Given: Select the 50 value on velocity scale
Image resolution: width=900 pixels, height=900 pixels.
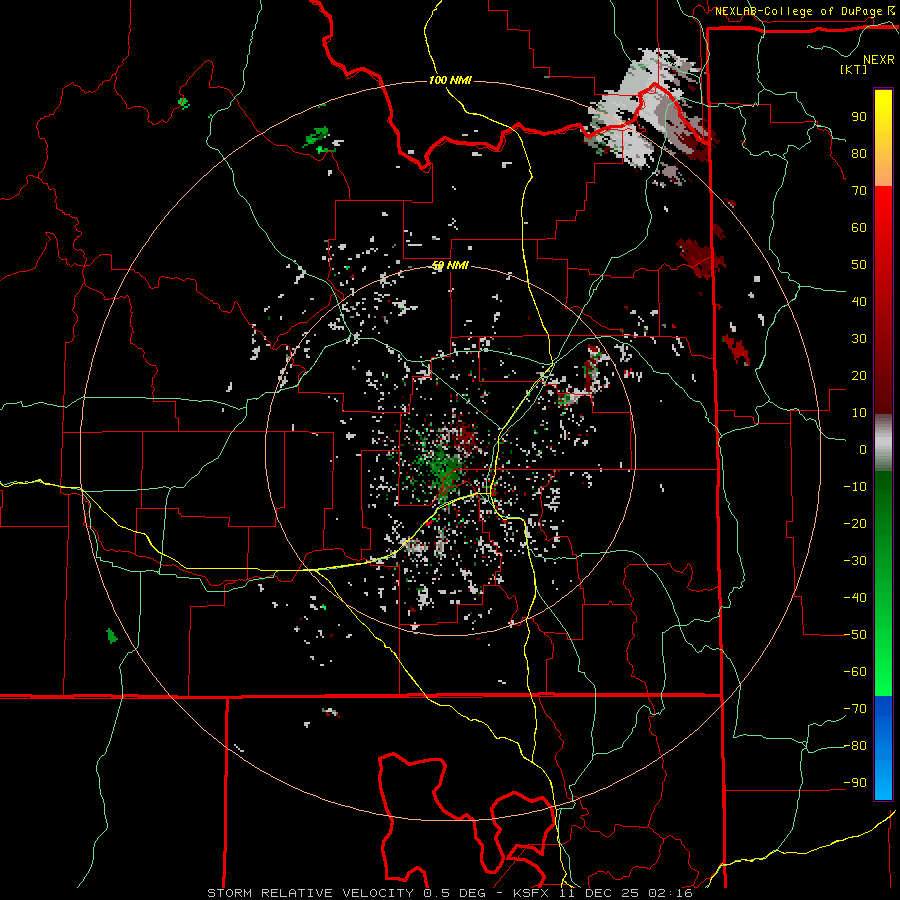Looking at the screenshot, I should coord(859,265).
